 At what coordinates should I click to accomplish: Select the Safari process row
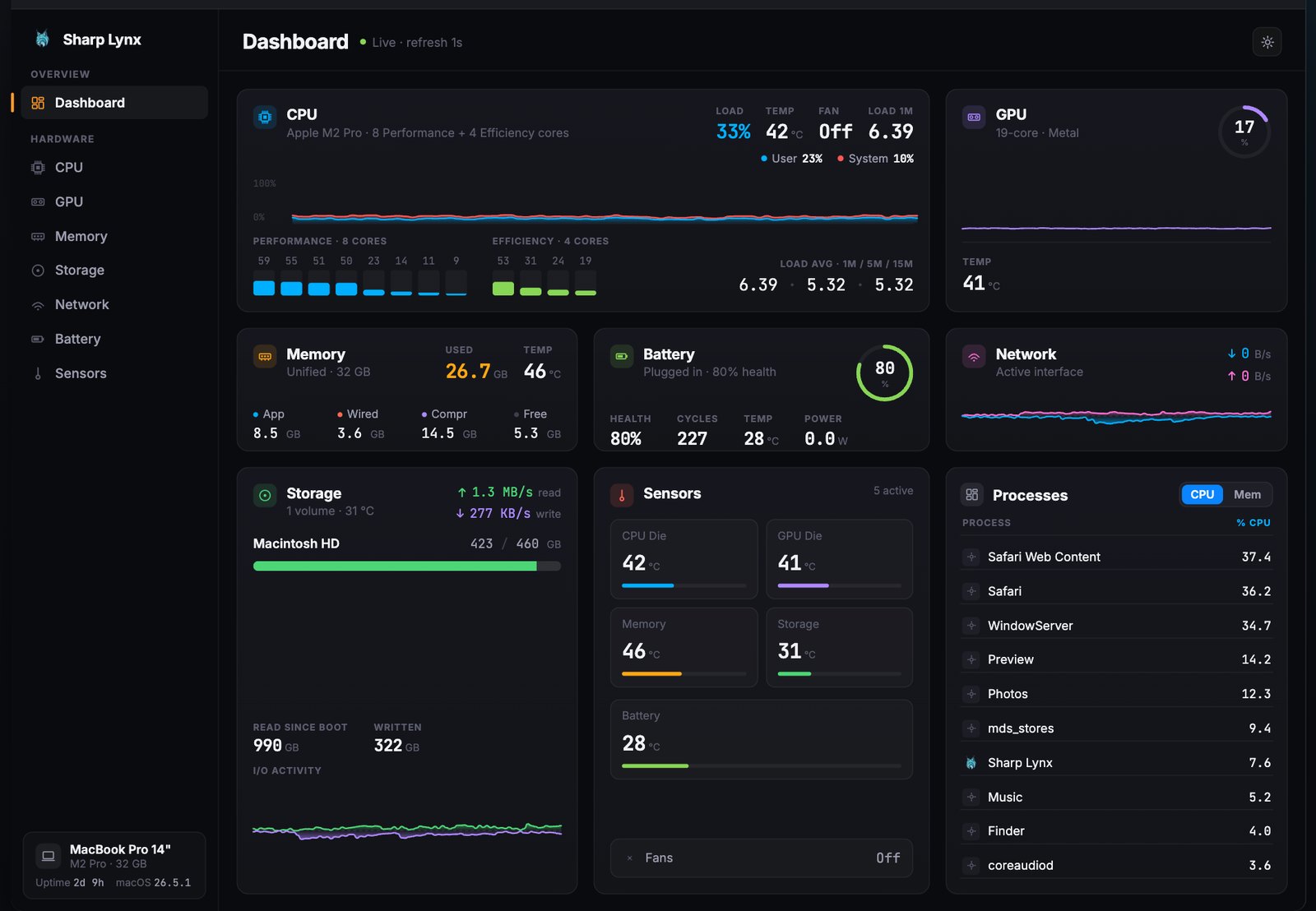pyautogui.click(x=1116, y=591)
